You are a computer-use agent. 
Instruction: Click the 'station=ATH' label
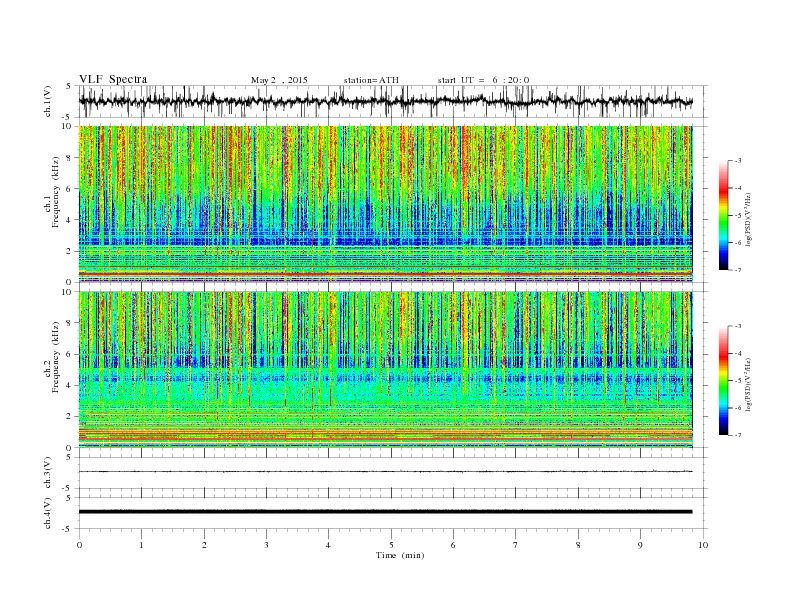pyautogui.click(x=371, y=80)
